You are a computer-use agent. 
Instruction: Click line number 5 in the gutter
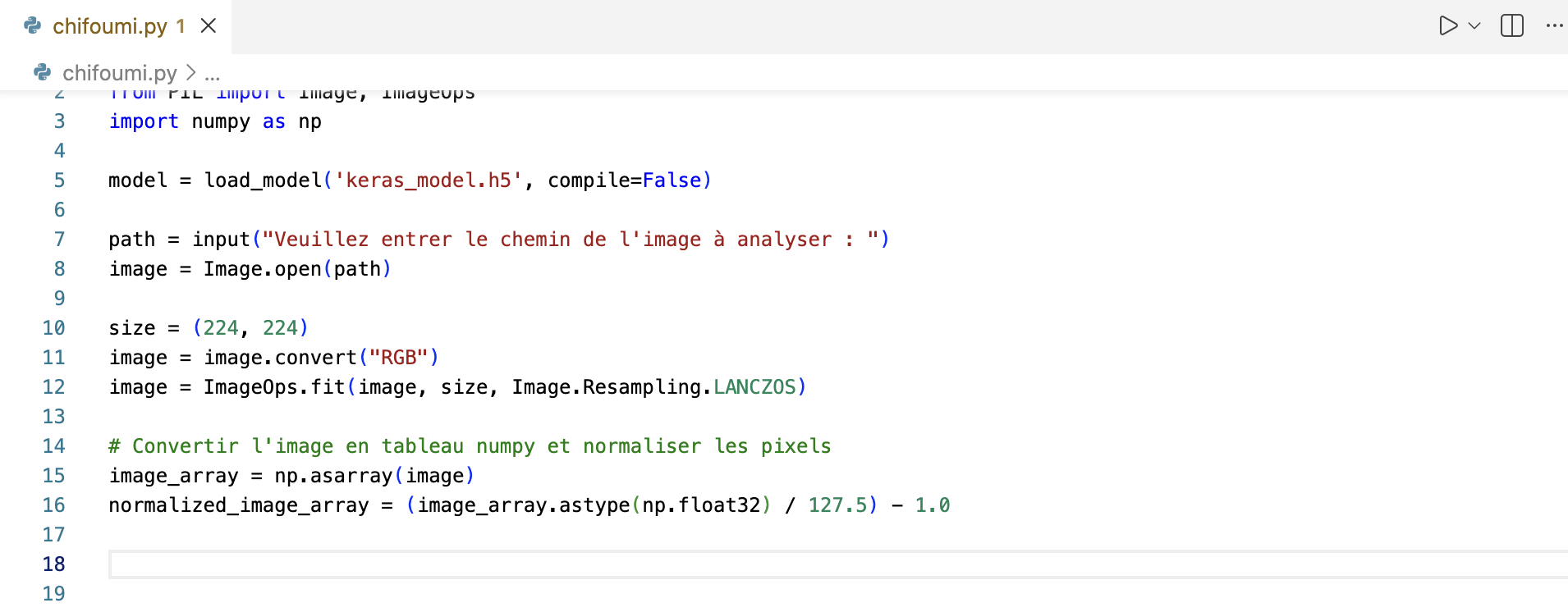pyautogui.click(x=59, y=180)
